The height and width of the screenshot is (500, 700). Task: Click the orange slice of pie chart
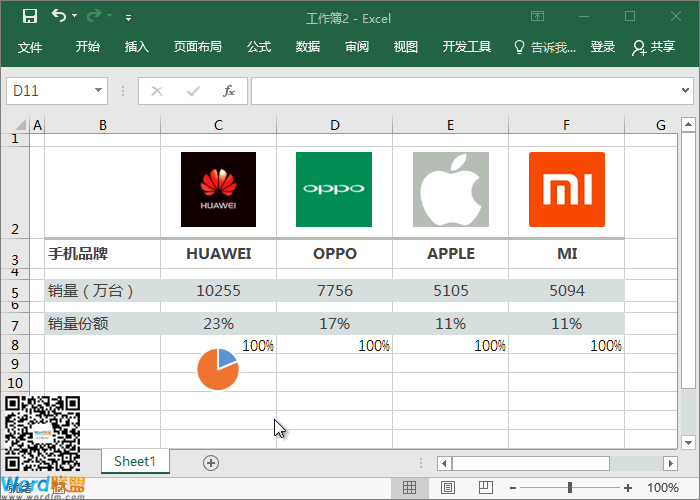213,377
